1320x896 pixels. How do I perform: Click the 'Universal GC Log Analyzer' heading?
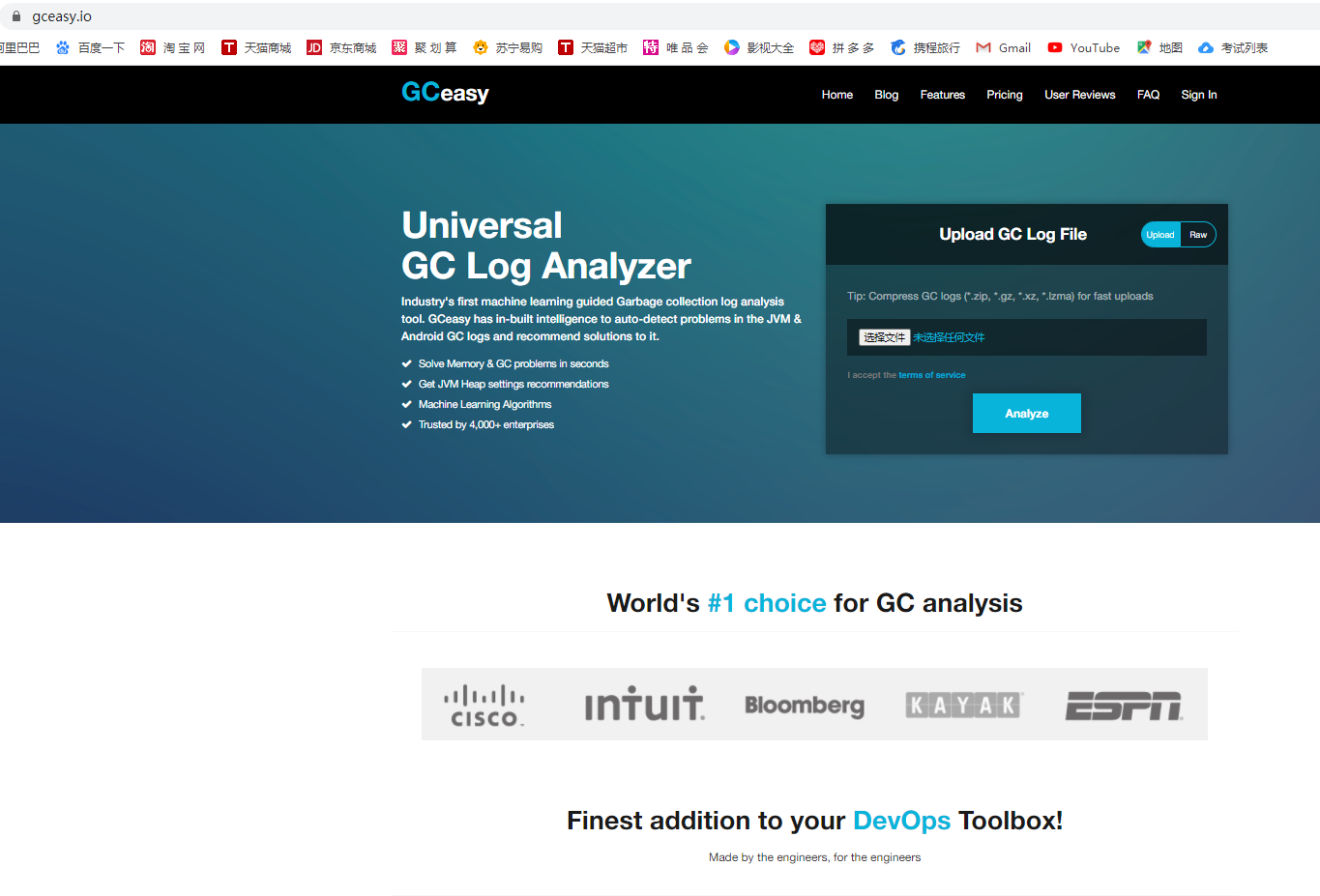click(x=546, y=246)
